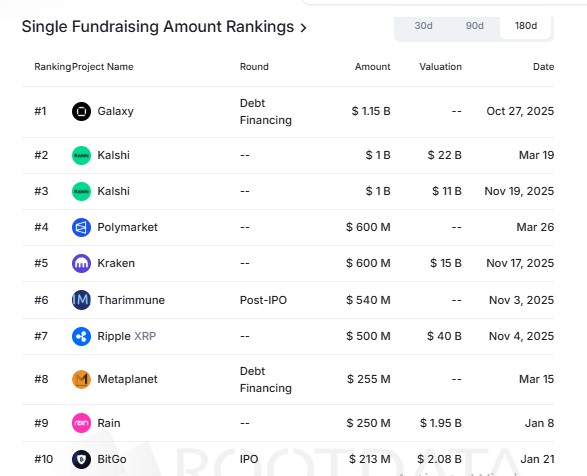587x476 pixels.
Task: Click the Ranking column header
Action: point(52,67)
